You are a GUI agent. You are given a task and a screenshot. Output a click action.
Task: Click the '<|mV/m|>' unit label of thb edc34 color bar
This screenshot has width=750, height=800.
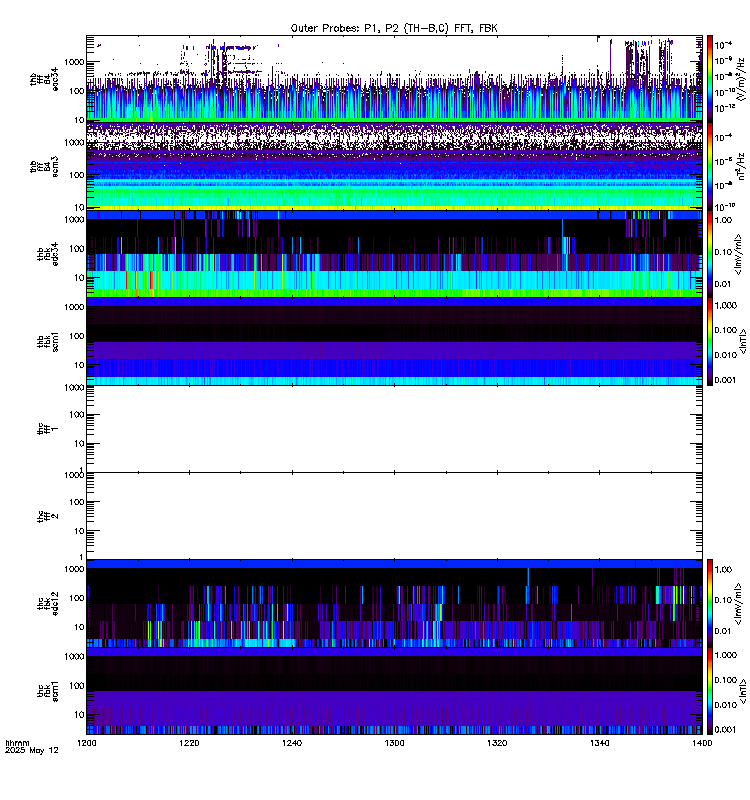[x=739, y=254]
